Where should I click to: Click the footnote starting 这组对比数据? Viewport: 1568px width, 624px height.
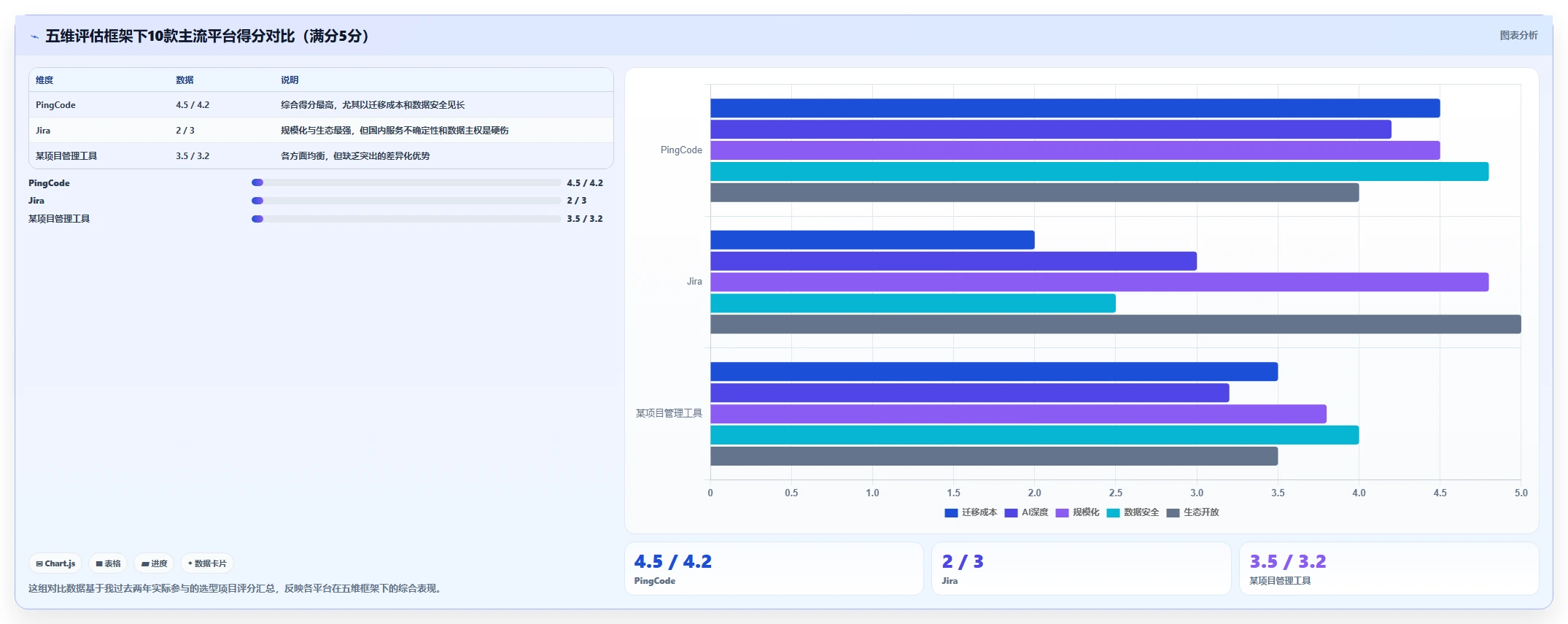236,589
